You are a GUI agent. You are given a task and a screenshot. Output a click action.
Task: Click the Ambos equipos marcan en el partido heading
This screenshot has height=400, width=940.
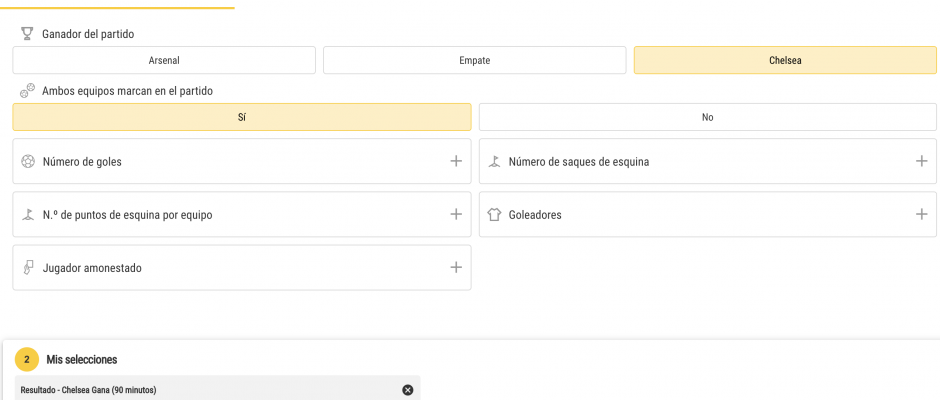click(x=127, y=91)
